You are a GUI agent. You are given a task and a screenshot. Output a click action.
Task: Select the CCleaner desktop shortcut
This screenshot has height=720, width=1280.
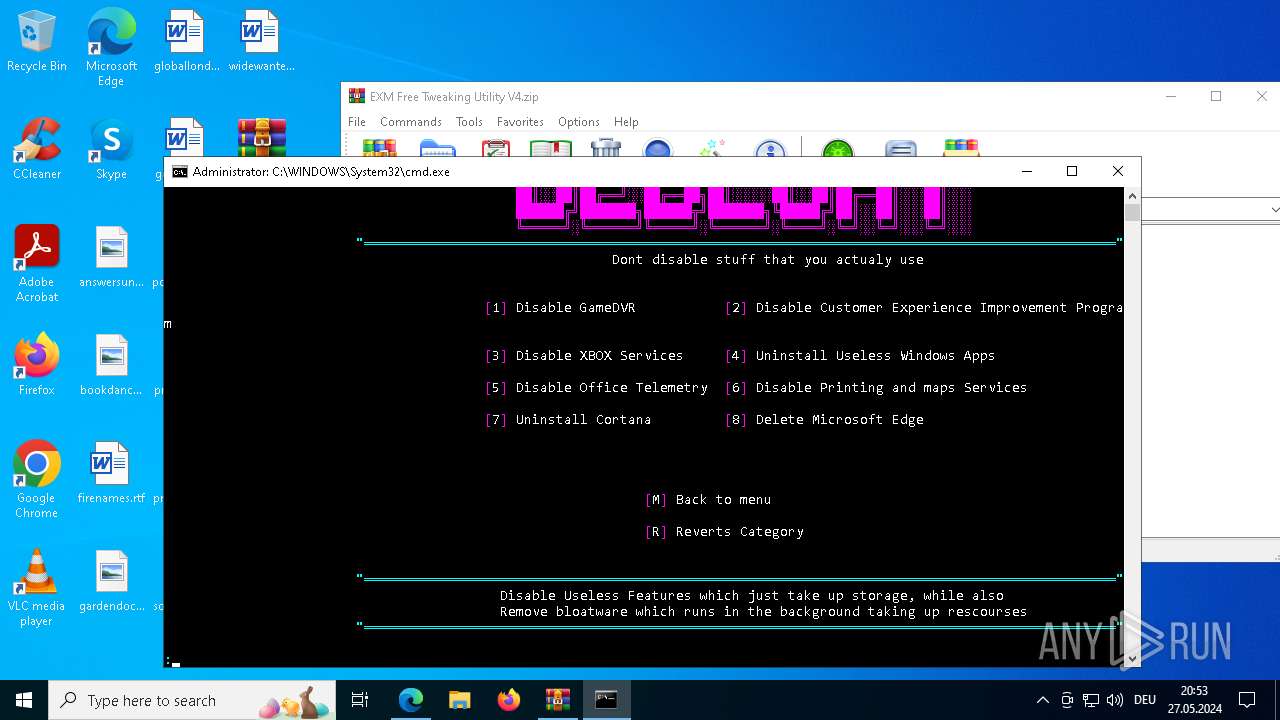(37, 149)
